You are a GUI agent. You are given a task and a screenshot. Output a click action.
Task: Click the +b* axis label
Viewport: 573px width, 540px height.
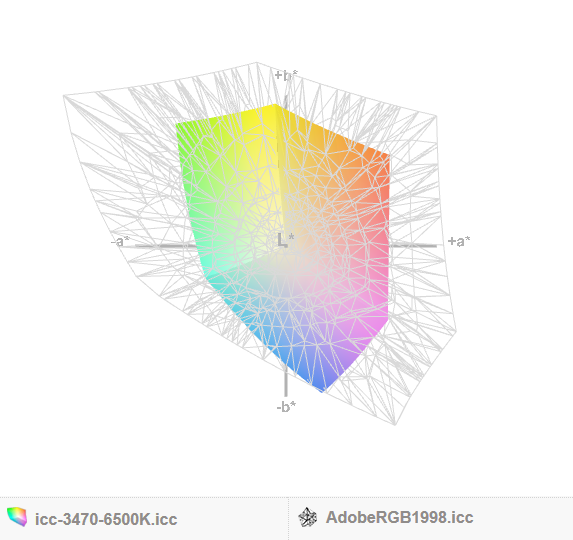286,75
